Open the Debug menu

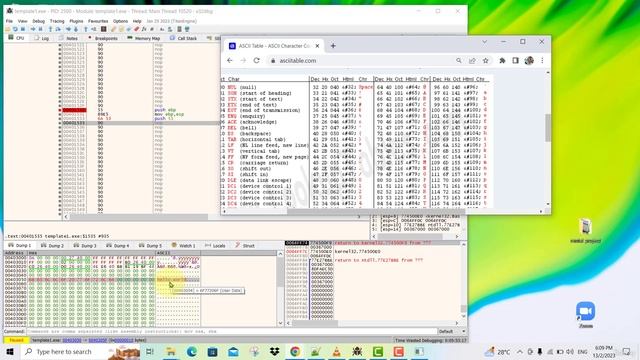(x=38, y=21)
